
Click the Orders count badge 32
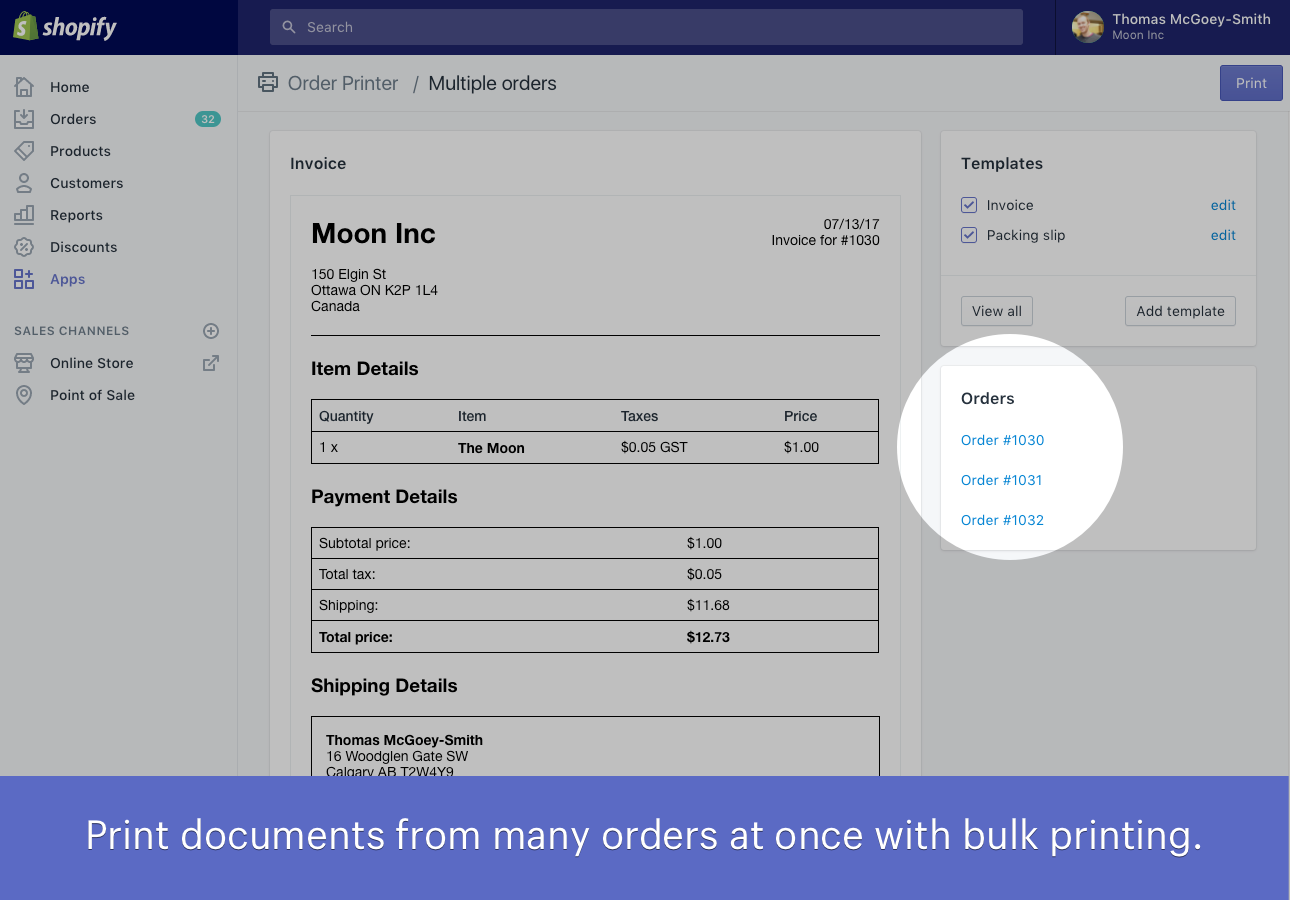208,119
